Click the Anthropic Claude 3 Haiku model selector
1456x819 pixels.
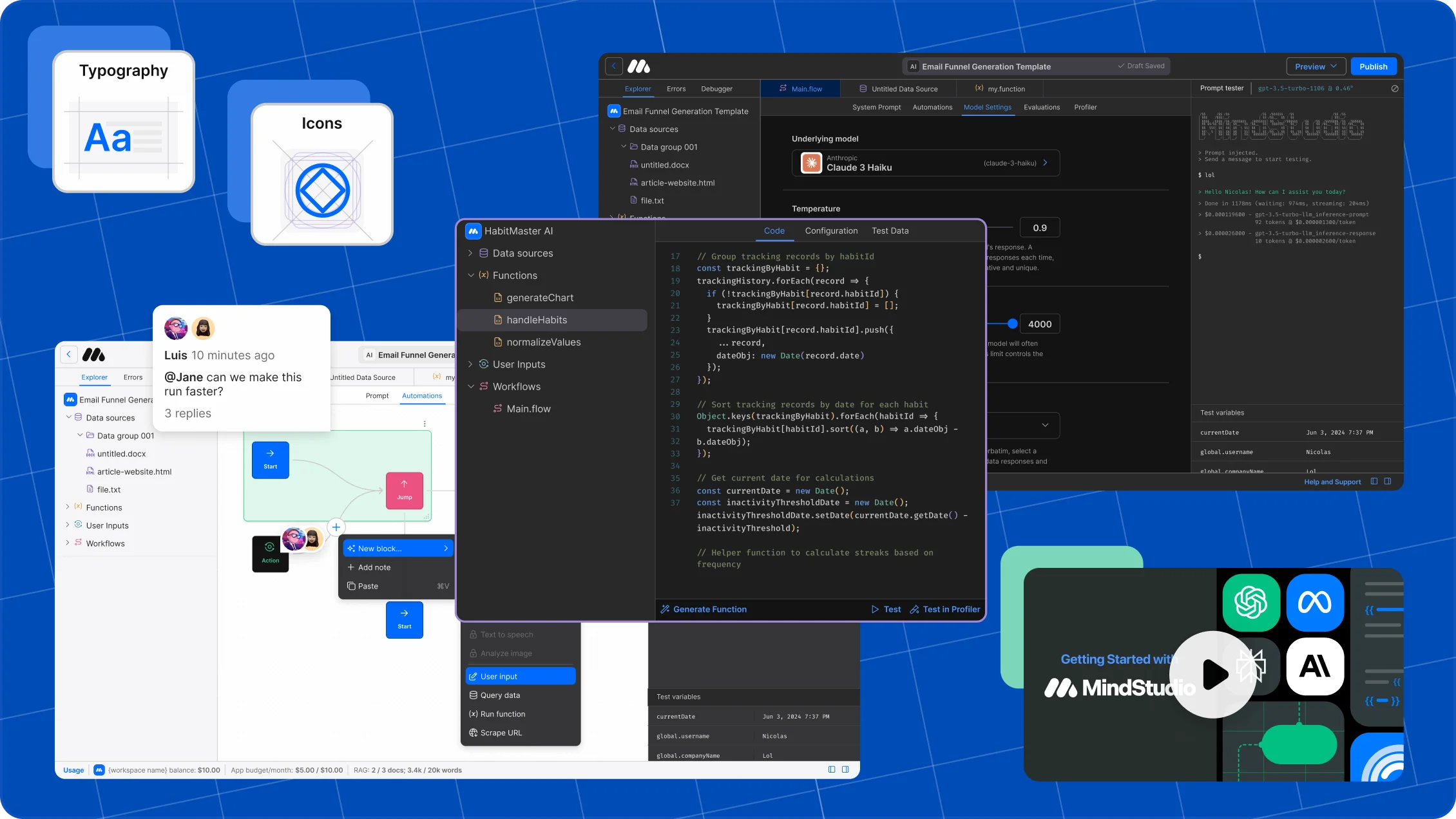coord(926,162)
